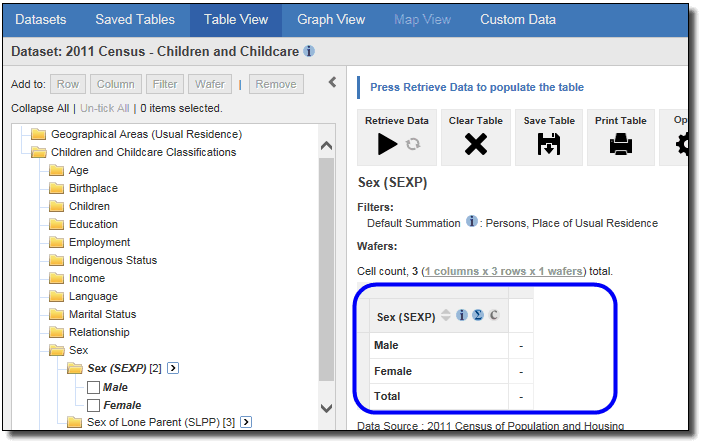Expand the Sex (SEXP) options arrow
Image resolution: width=701 pixels, height=442 pixels.
(173, 369)
